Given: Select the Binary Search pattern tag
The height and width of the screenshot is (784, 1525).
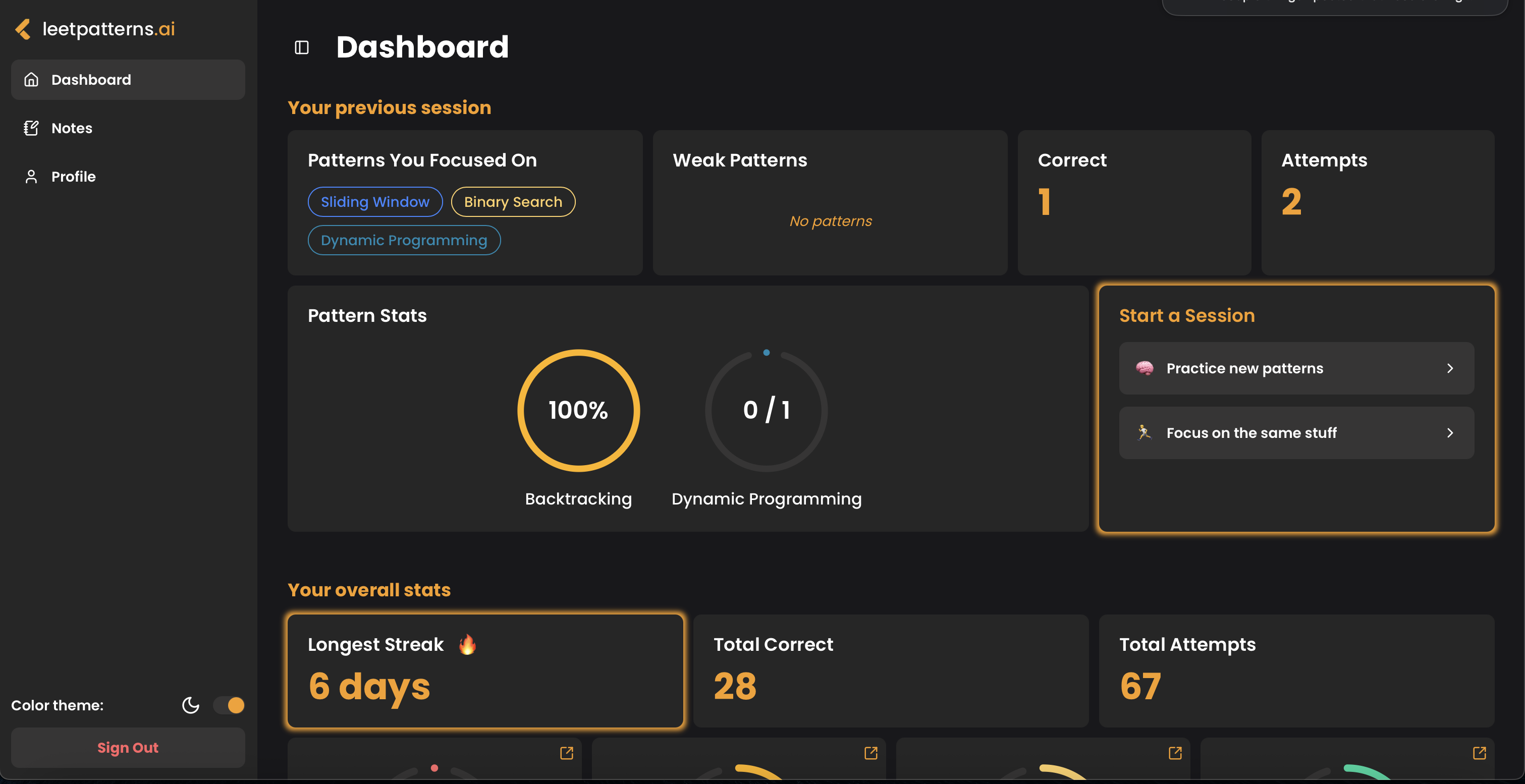Looking at the screenshot, I should pyautogui.click(x=513, y=202).
